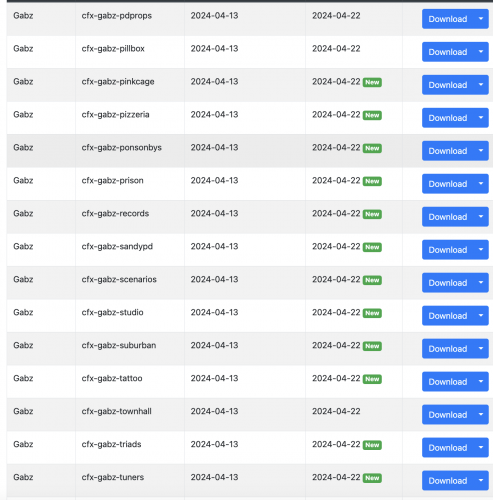
Task: Download the cfx-gabz-sandypd asset
Action: click(x=447, y=250)
